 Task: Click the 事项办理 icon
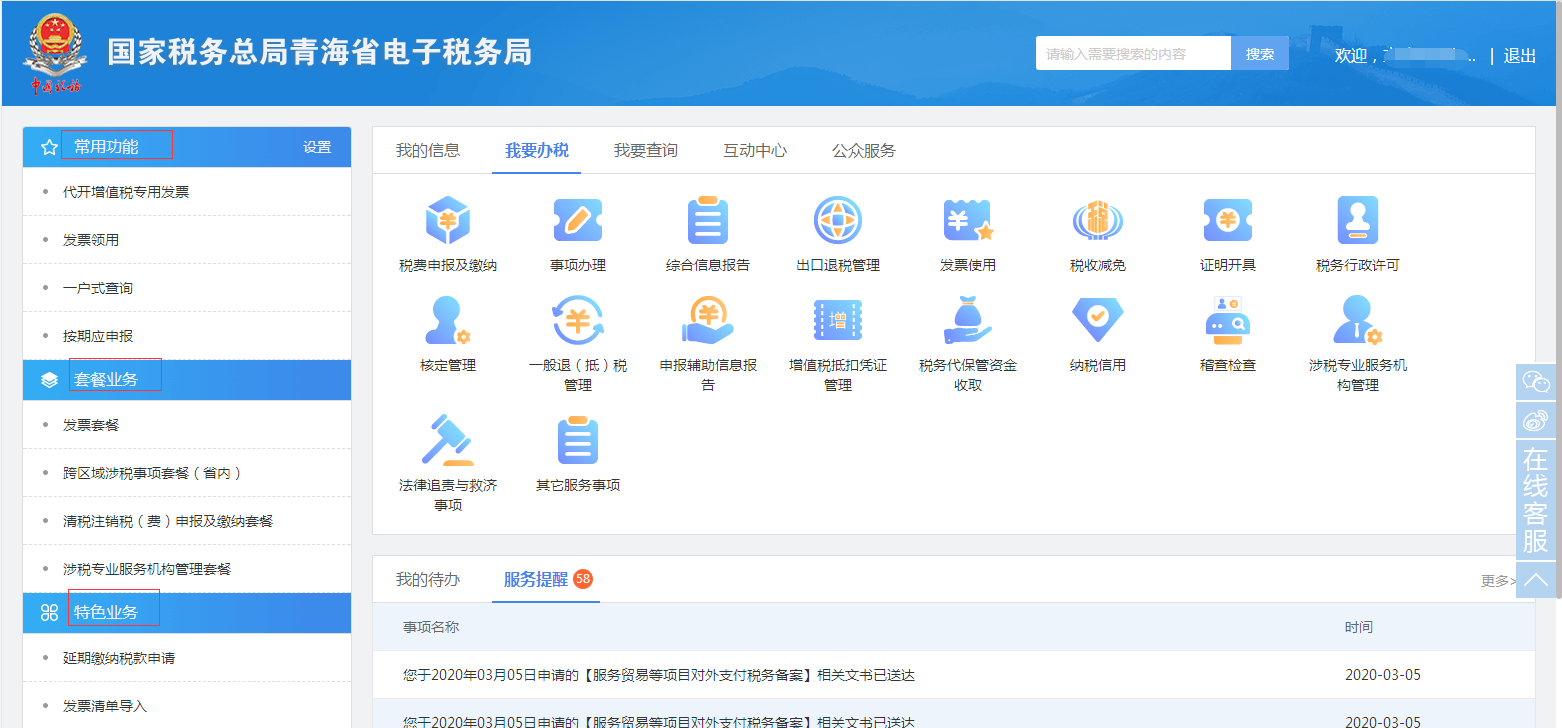(577, 221)
